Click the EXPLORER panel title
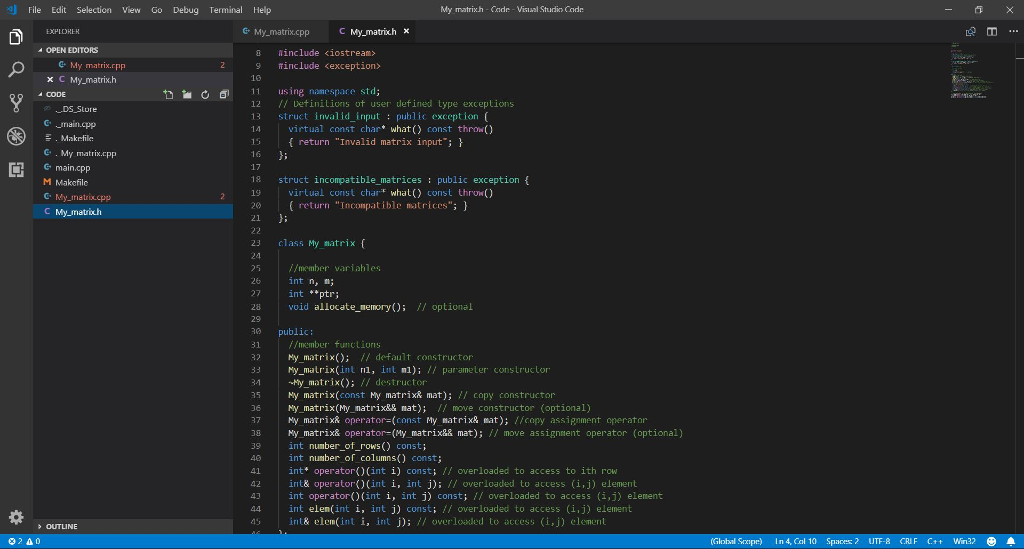The width and height of the screenshot is (1024, 549). coord(63,31)
